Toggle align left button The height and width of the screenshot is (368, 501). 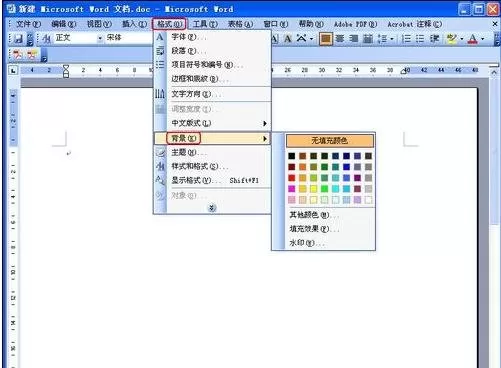326,39
